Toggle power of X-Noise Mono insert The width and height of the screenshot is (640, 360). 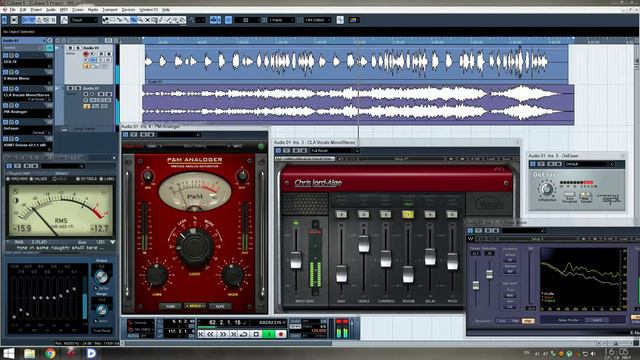click(5, 72)
